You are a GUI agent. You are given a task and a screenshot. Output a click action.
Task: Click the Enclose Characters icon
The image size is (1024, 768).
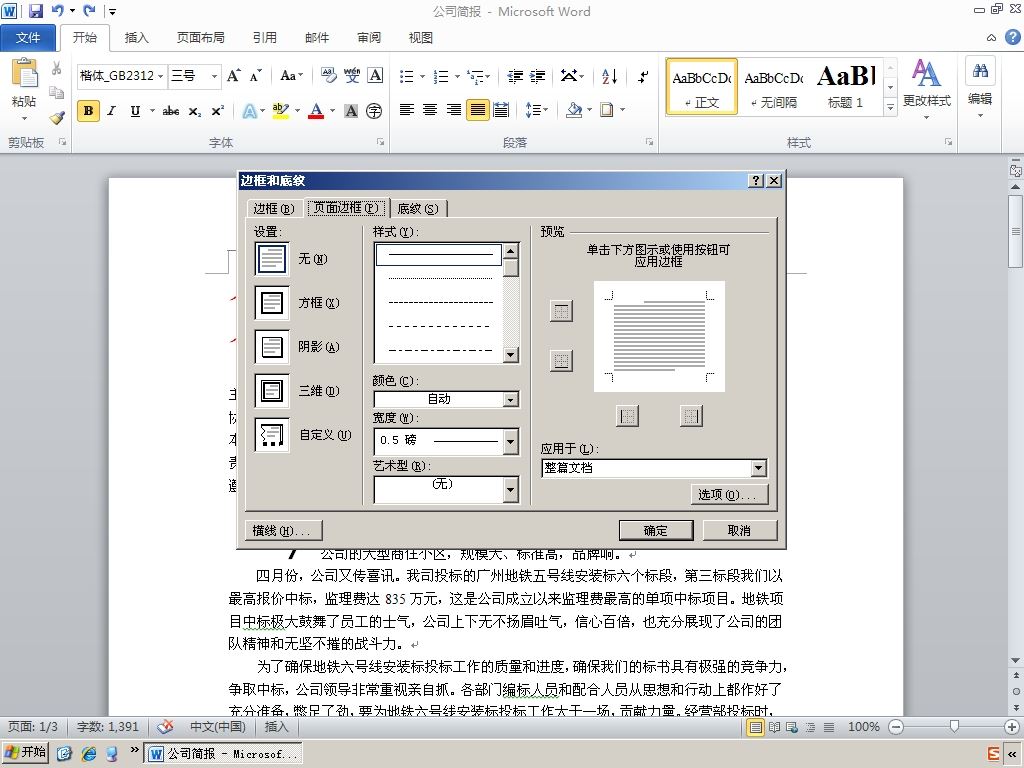(374, 111)
